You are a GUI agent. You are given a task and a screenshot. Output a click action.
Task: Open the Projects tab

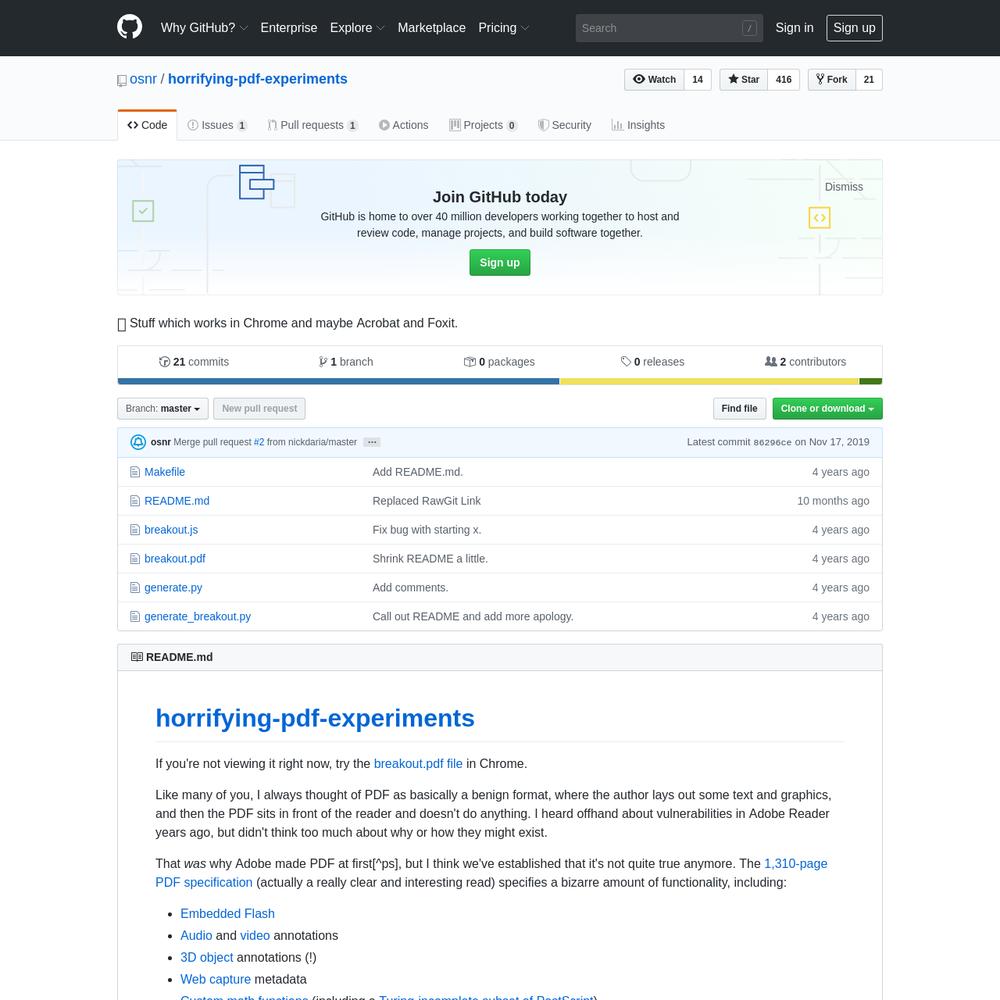483,125
